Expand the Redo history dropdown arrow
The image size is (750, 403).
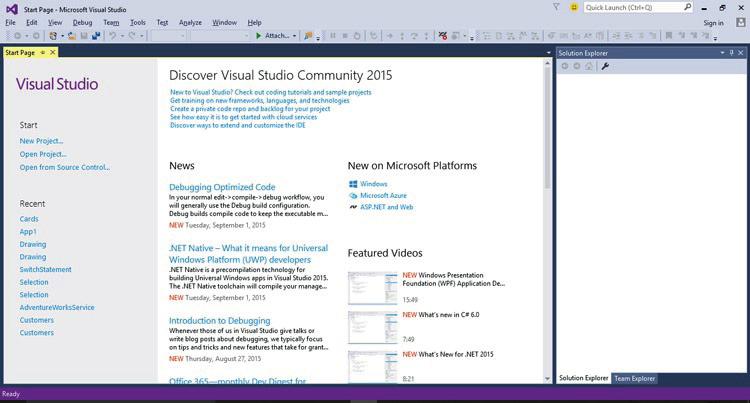142,36
